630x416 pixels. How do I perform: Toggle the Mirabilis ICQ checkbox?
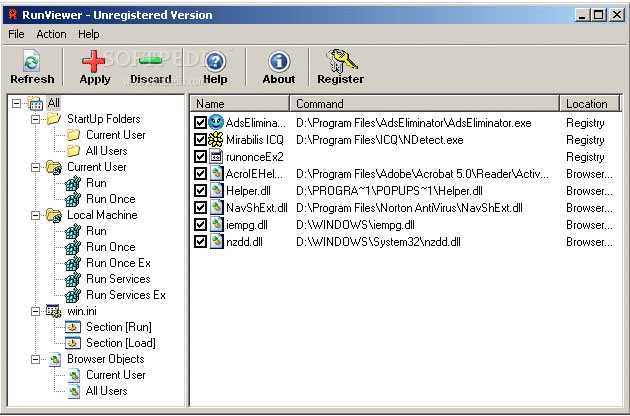click(x=200, y=139)
